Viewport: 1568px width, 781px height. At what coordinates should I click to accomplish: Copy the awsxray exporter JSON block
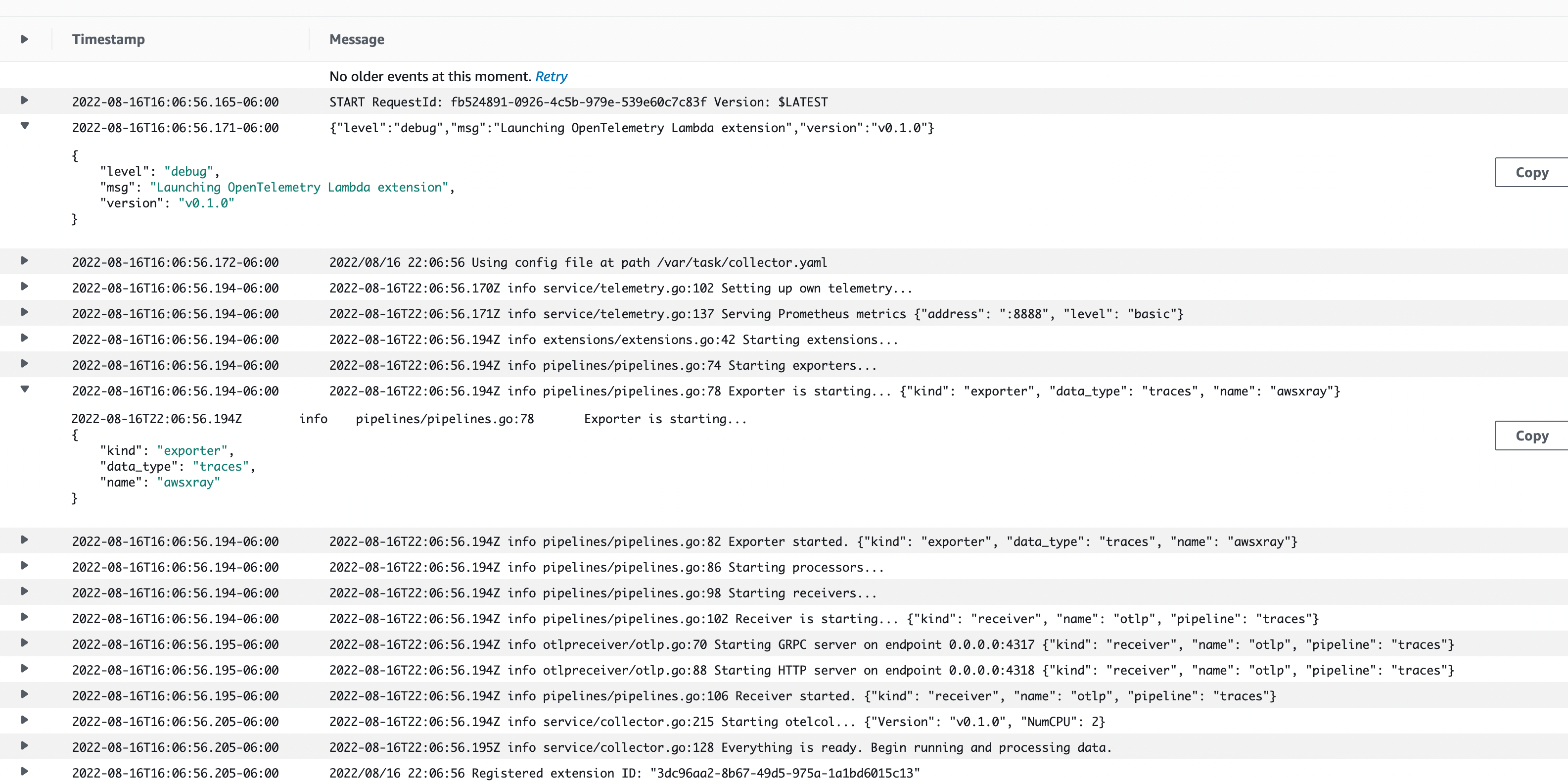(1531, 436)
